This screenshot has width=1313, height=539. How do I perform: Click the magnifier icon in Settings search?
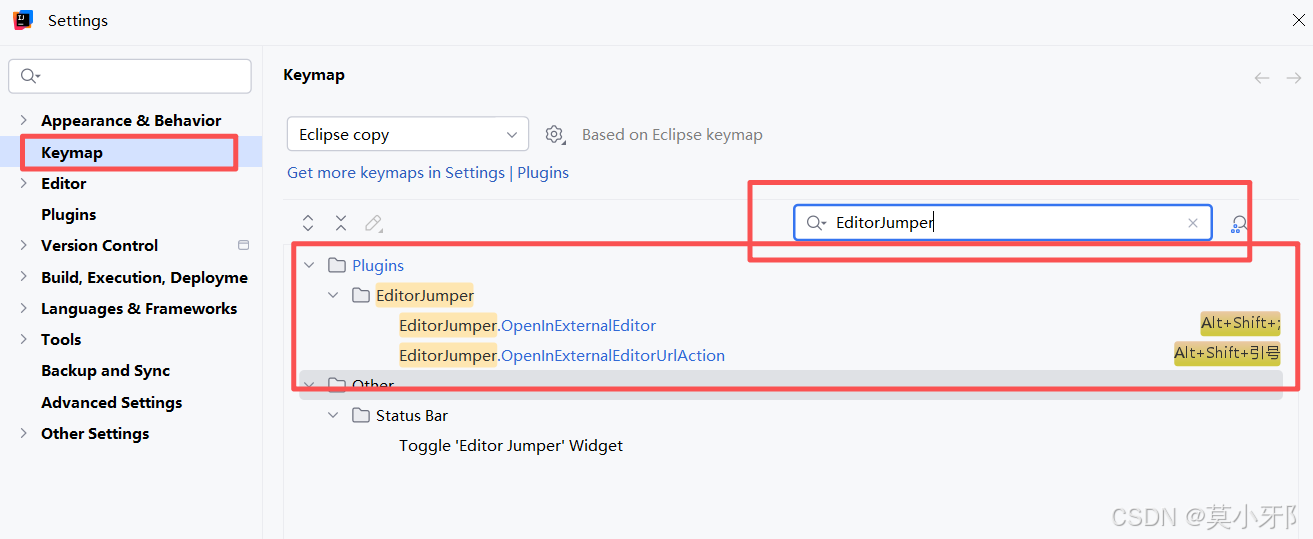(x=30, y=76)
